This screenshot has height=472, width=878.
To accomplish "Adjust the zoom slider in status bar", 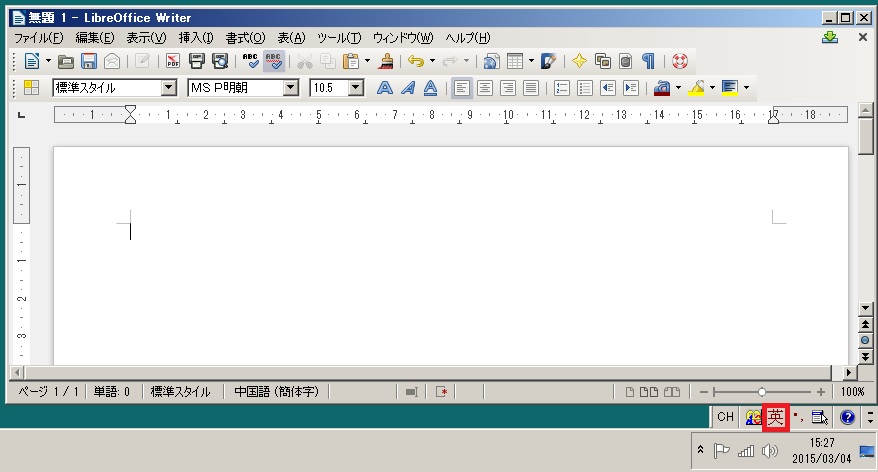I will [762, 392].
